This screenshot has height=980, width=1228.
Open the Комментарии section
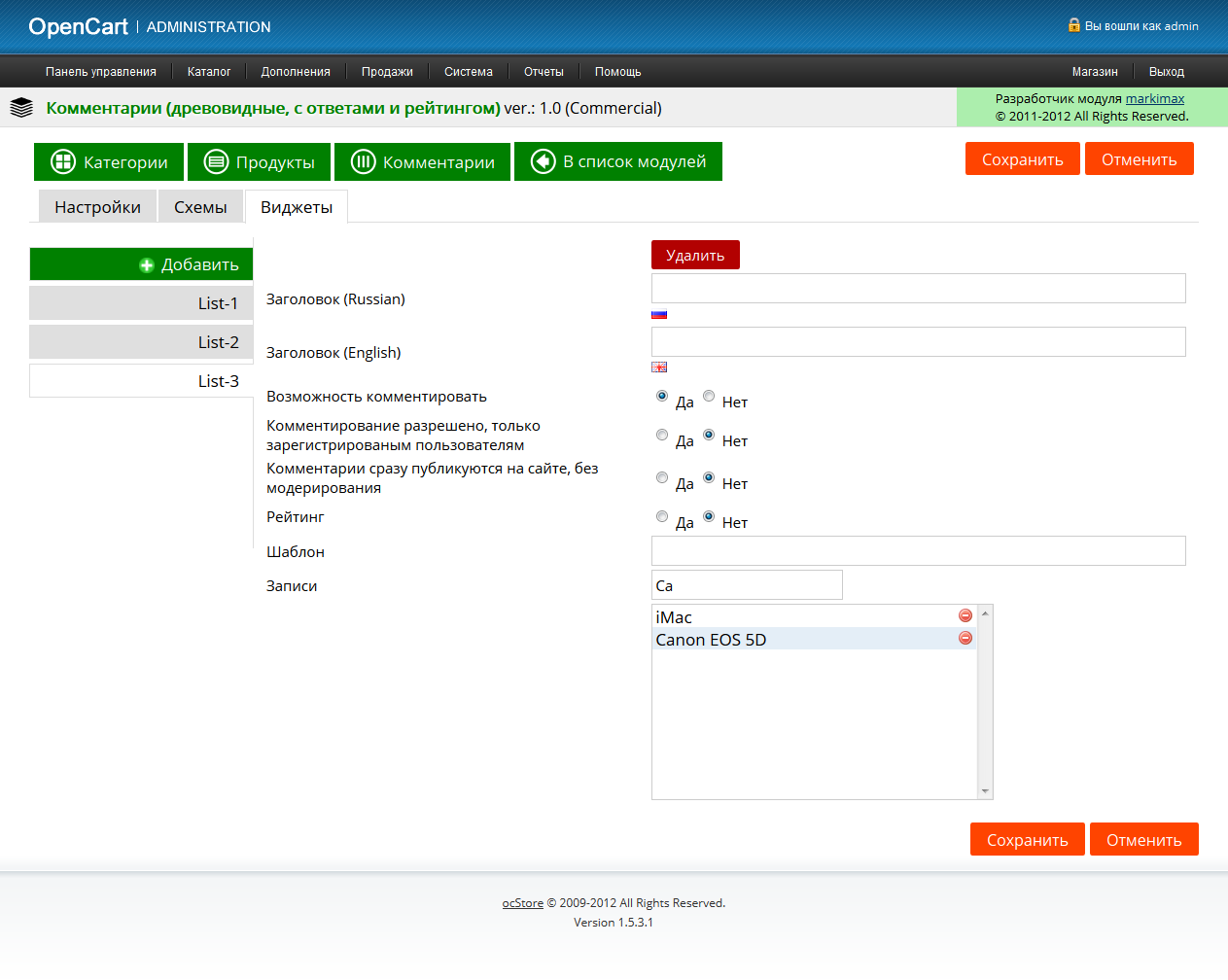(x=422, y=161)
